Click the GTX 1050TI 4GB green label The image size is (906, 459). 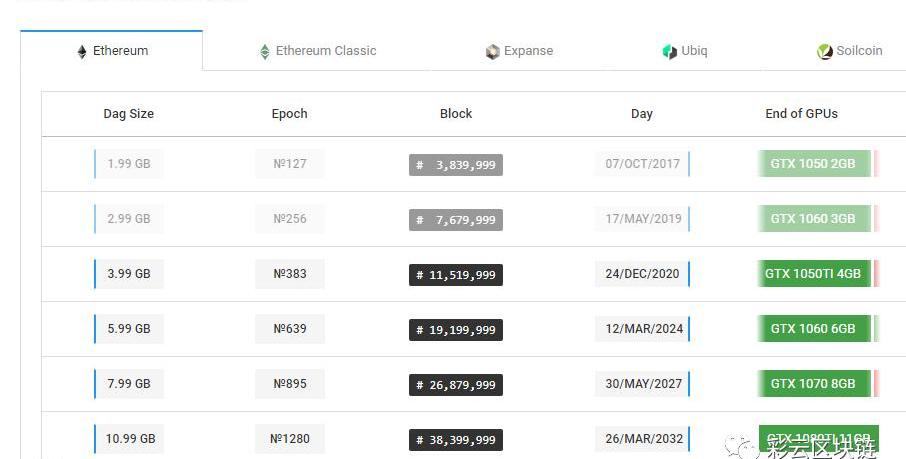click(x=814, y=273)
